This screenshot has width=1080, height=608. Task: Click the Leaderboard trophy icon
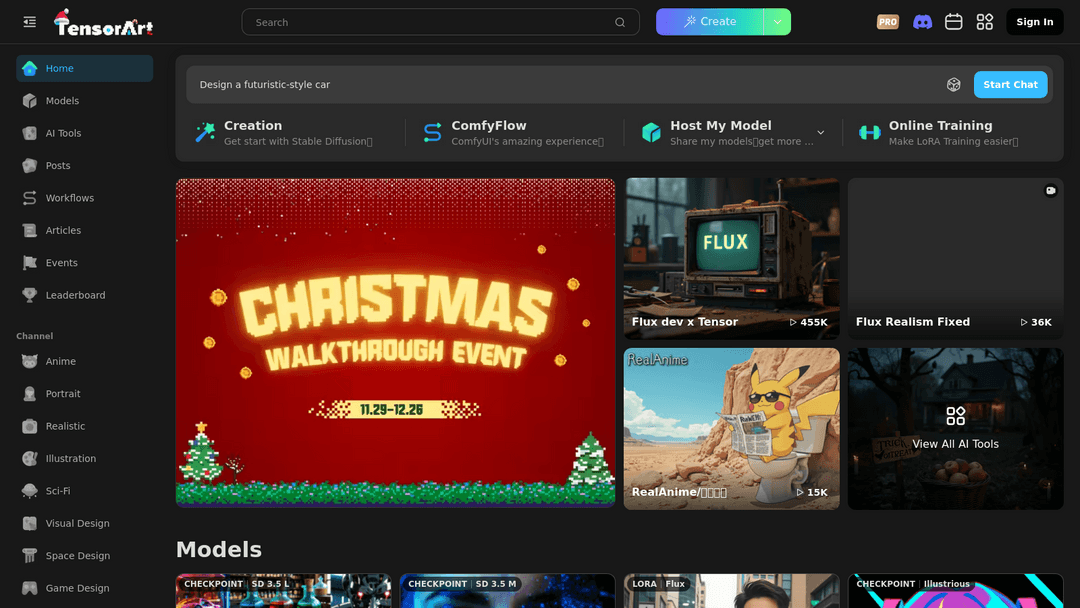(30, 295)
